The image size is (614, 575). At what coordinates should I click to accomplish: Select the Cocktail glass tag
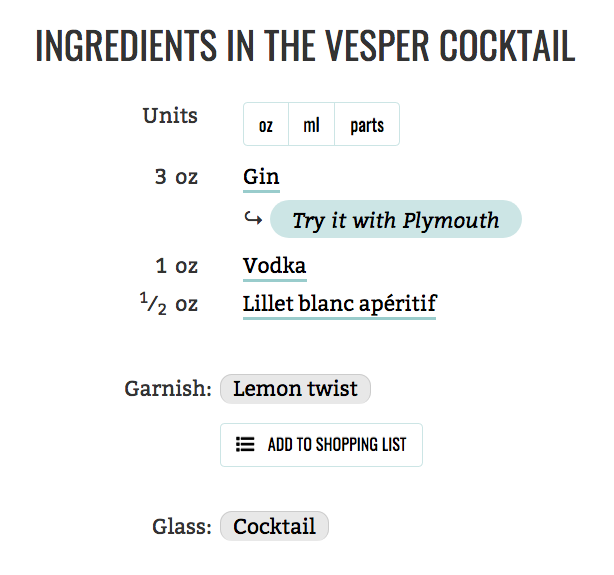coord(274,526)
